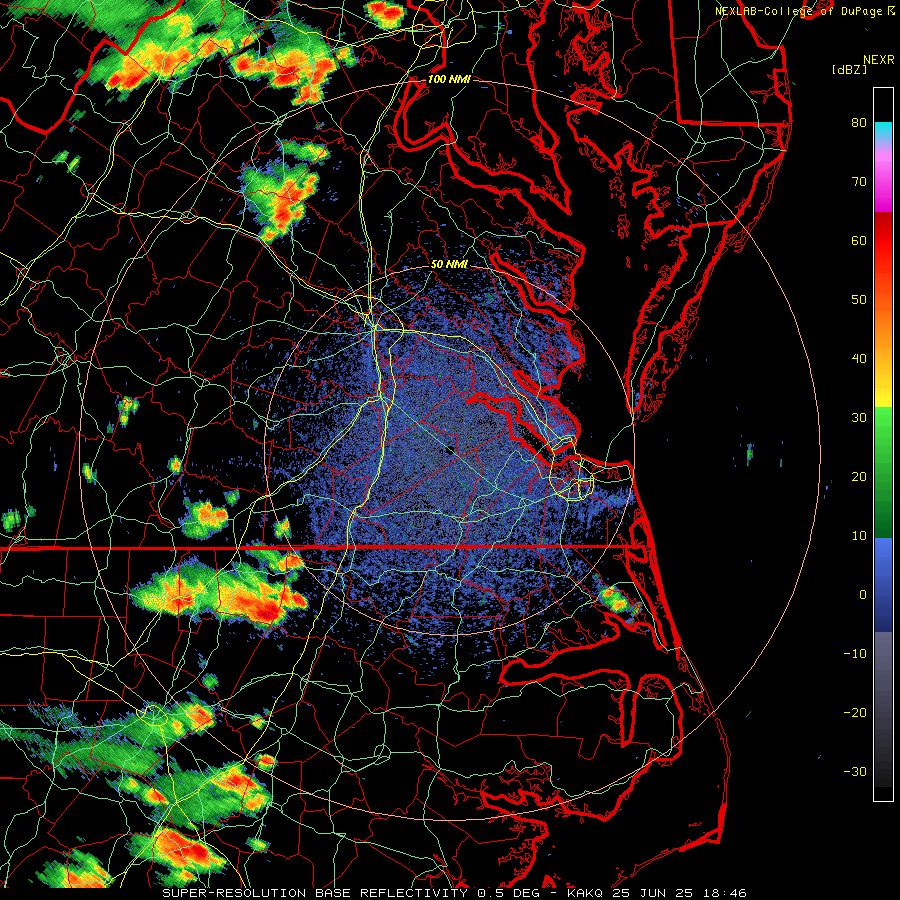Select the 80 value on the dBZ scale
Screen dimensions: 900x900
pos(859,122)
